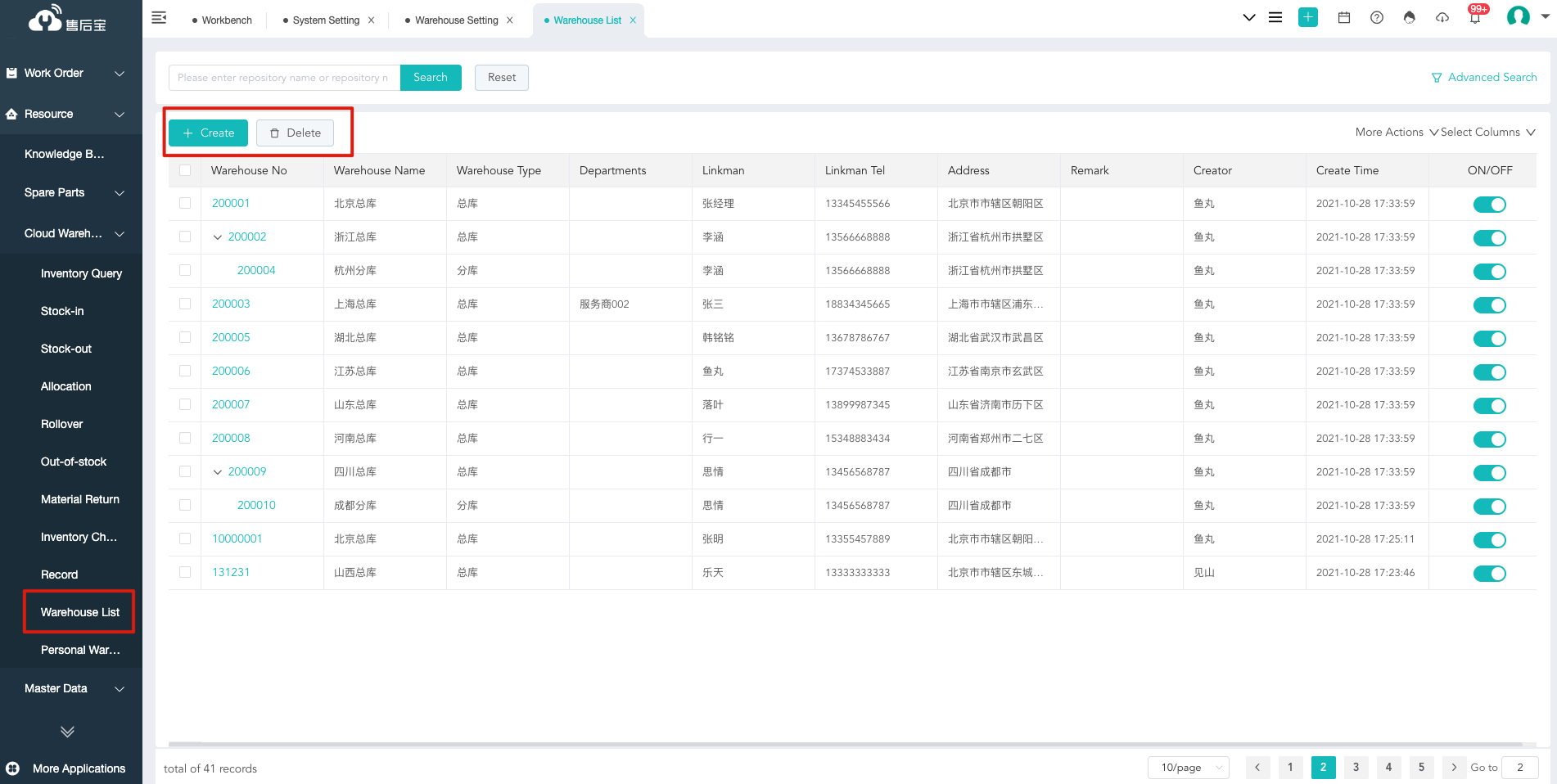Check the row for warehouse 200001

[185, 203]
